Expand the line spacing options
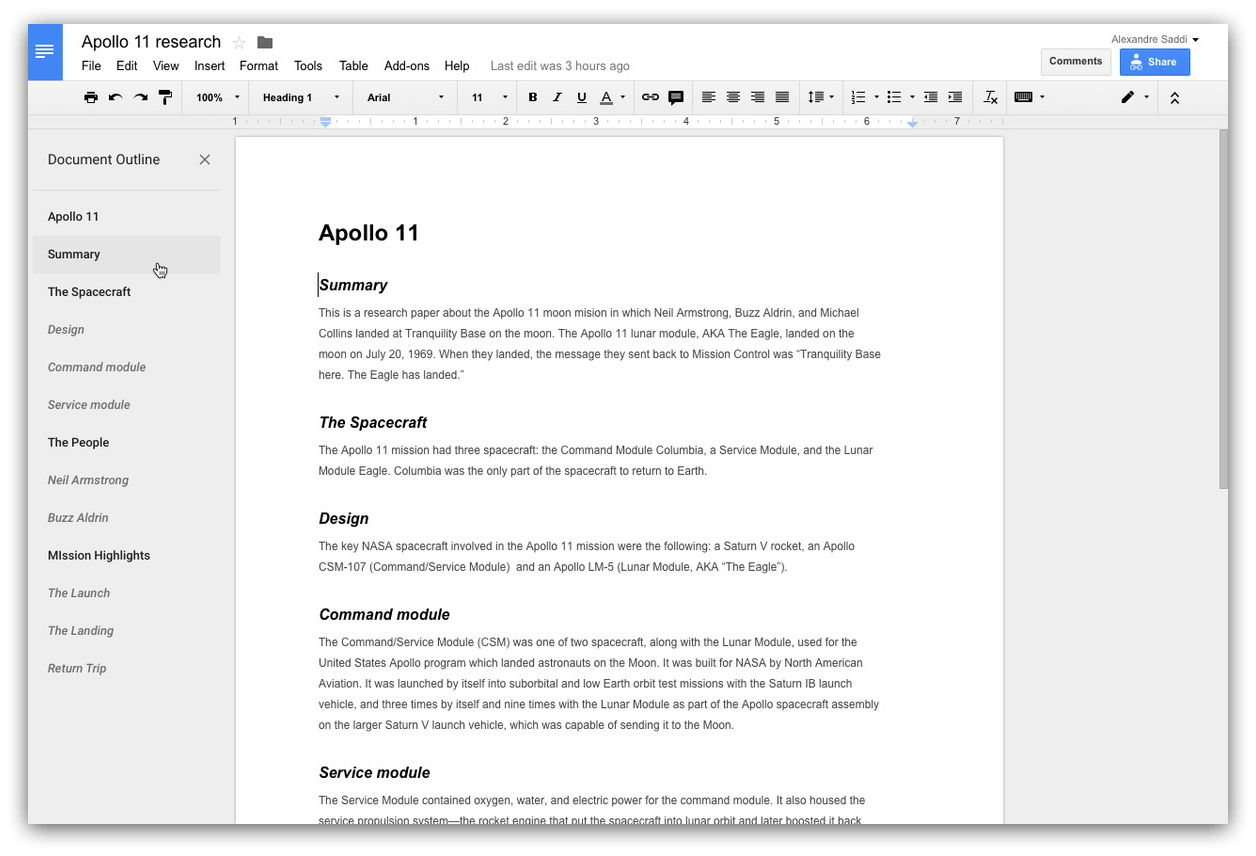The height and width of the screenshot is (856, 1256). [832, 97]
